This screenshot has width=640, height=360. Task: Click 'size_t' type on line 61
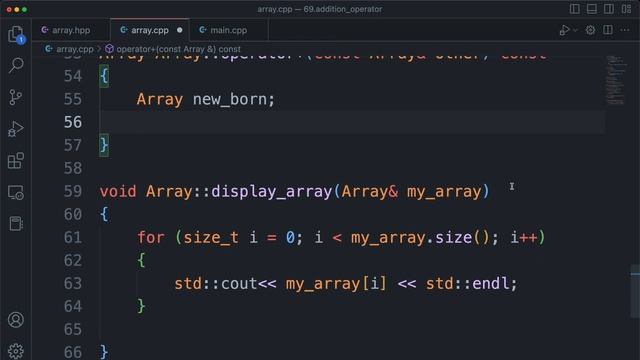211,238
